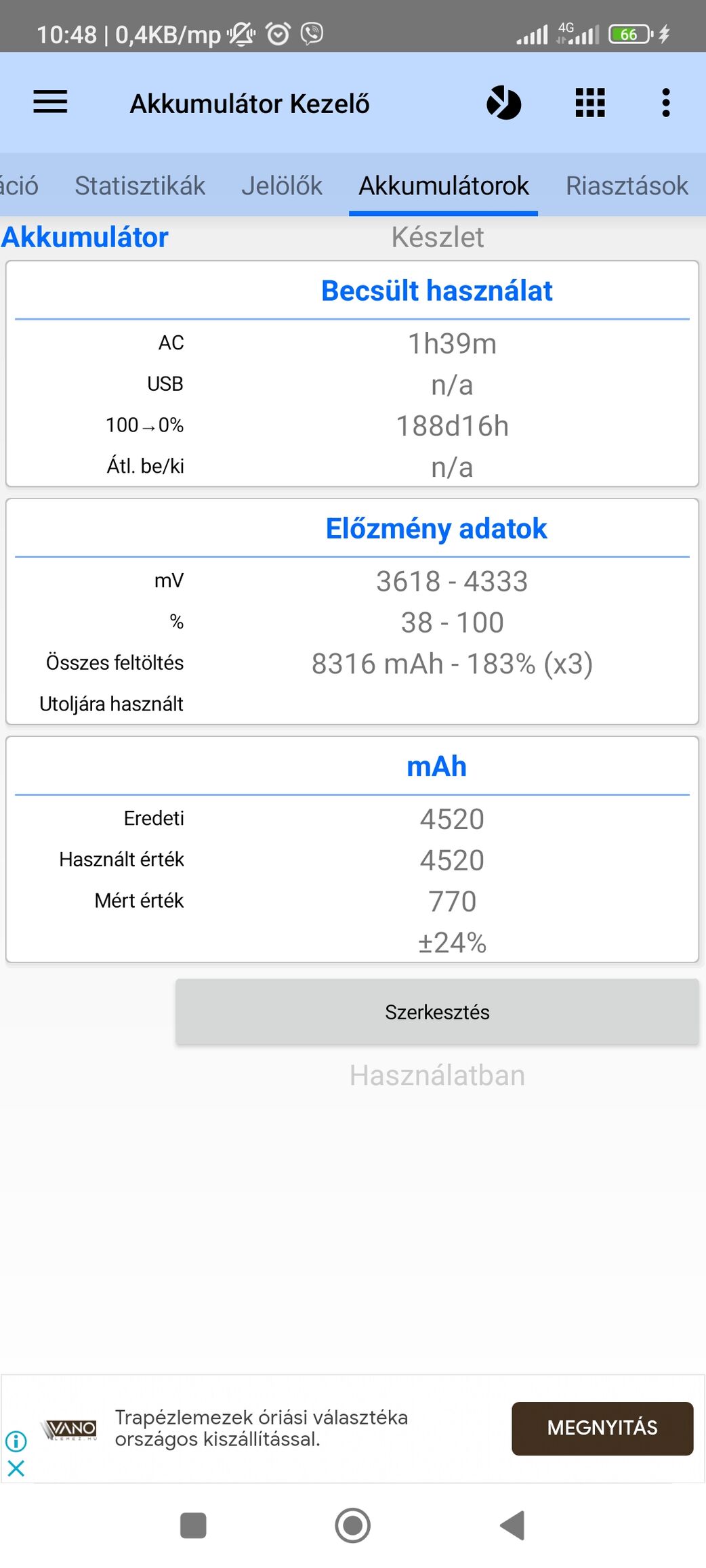Tap the MEGNYITÁS ad button
The image size is (706, 1568).
pos(602,1428)
